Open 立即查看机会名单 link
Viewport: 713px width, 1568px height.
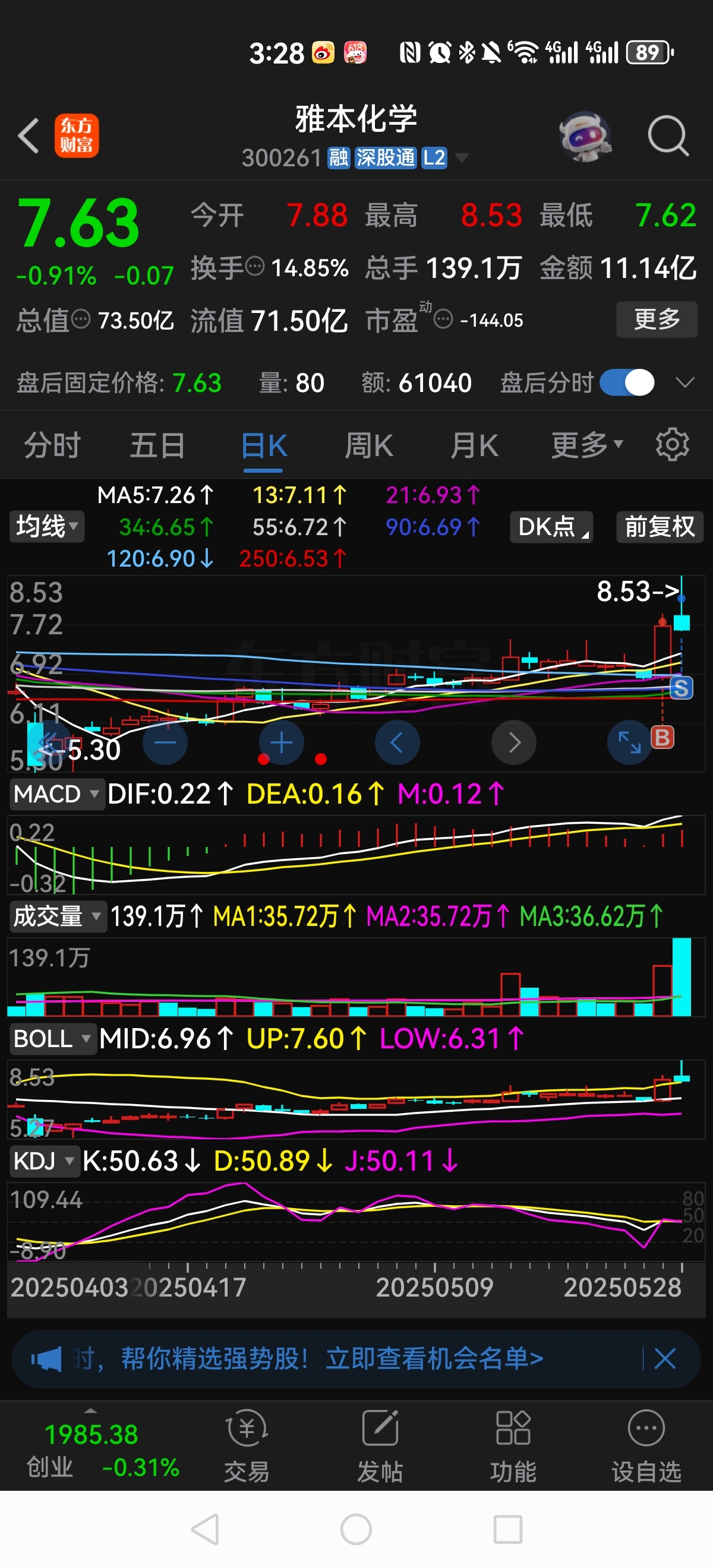(434, 1358)
